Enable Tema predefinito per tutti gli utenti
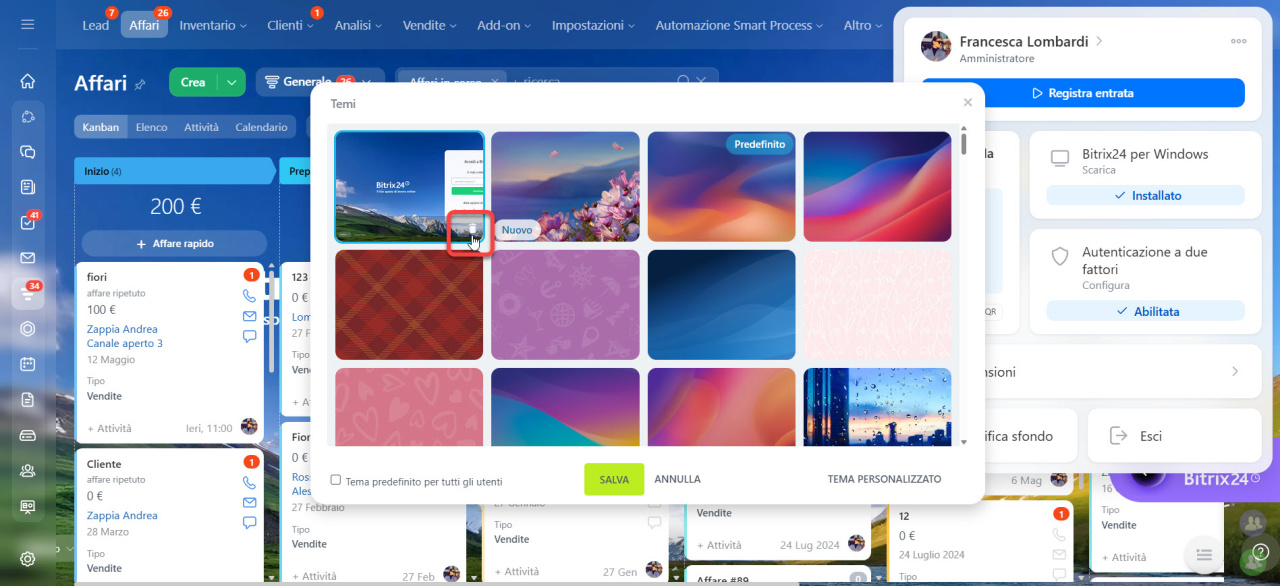 pos(336,480)
